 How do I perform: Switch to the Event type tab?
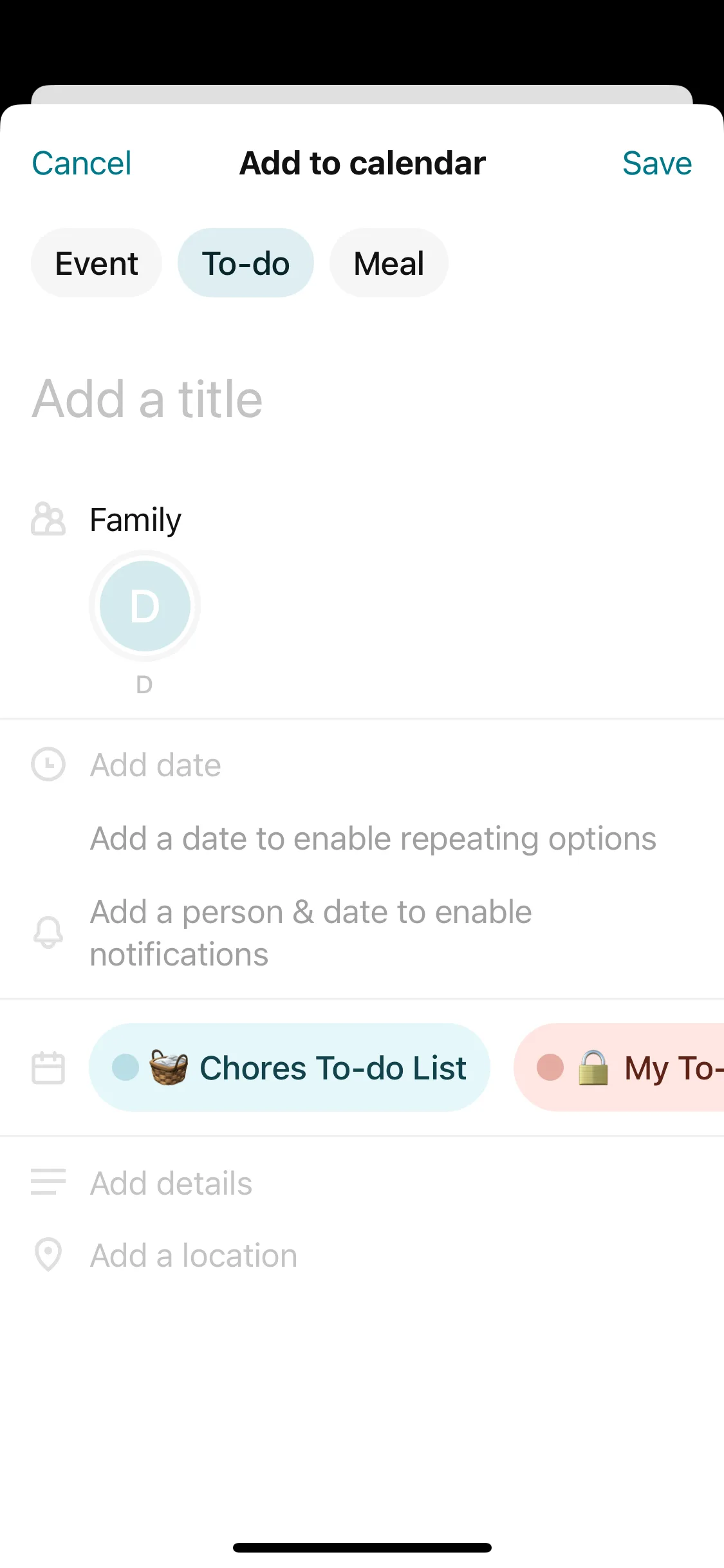tap(97, 263)
